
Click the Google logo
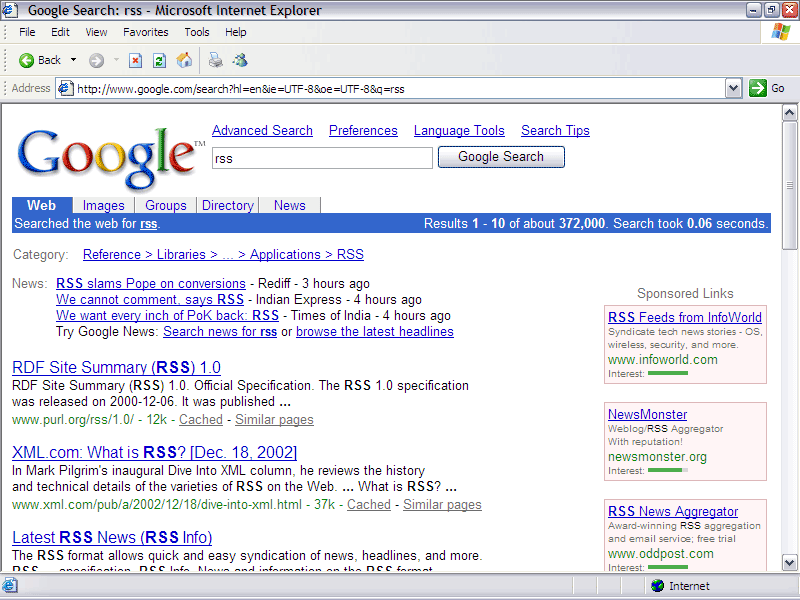107,157
